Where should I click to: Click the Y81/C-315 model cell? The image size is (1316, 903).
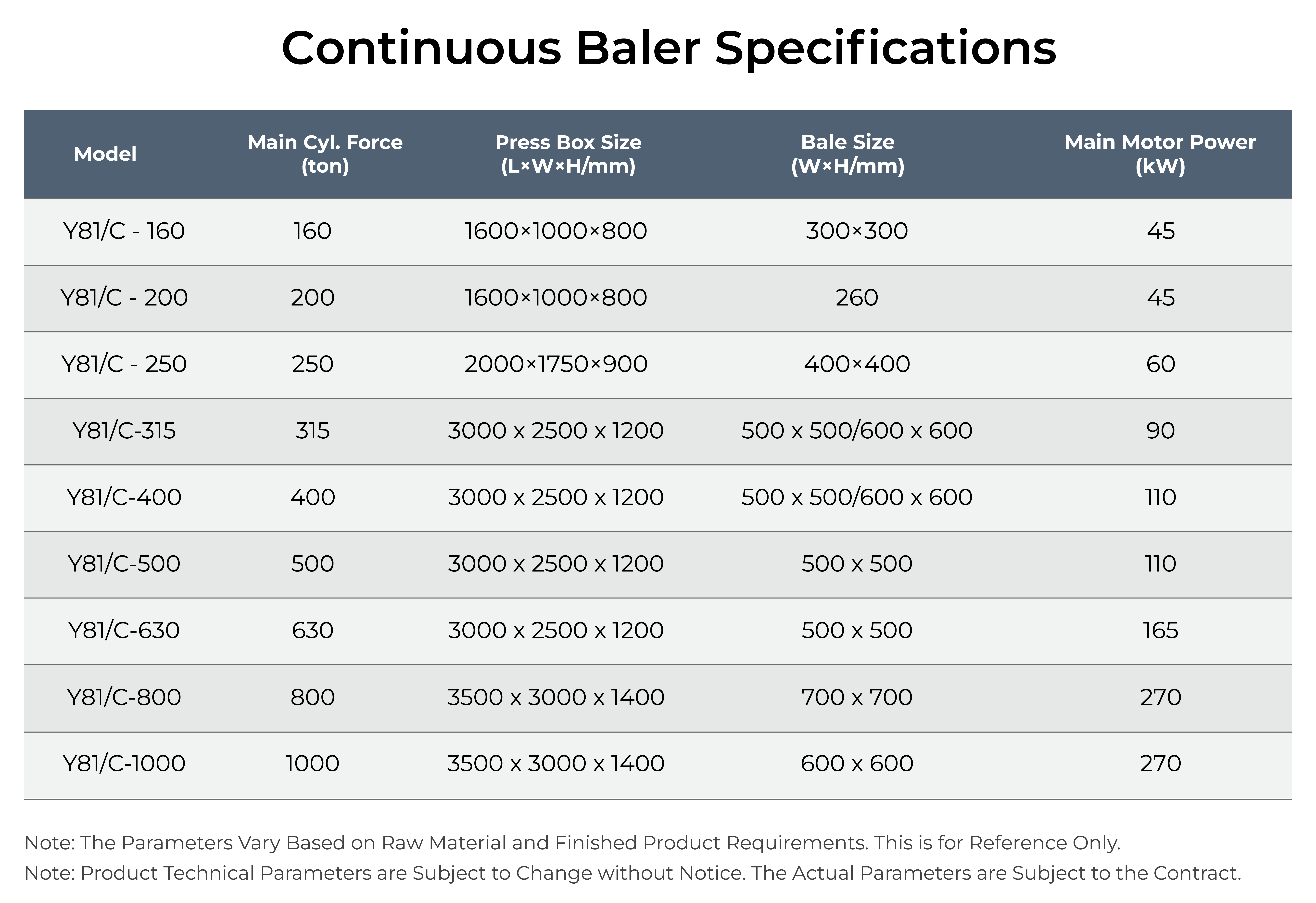click(124, 431)
